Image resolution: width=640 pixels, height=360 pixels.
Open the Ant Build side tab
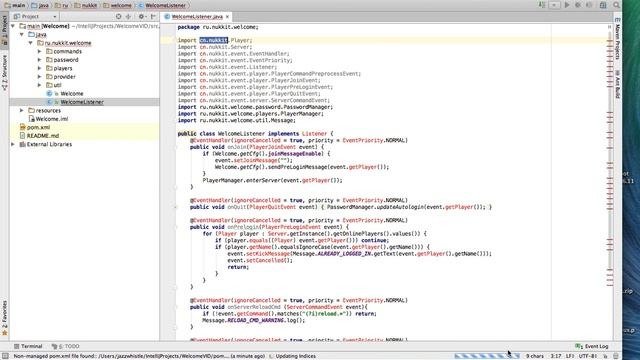pyautogui.click(x=618, y=84)
